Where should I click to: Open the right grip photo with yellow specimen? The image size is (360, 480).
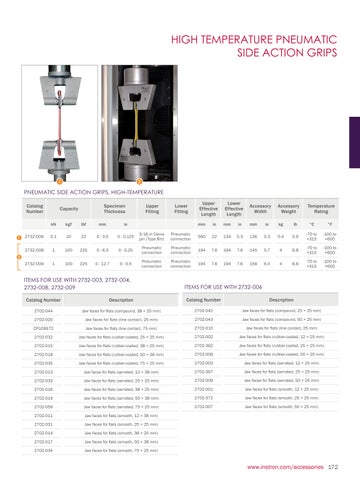click(x=139, y=123)
